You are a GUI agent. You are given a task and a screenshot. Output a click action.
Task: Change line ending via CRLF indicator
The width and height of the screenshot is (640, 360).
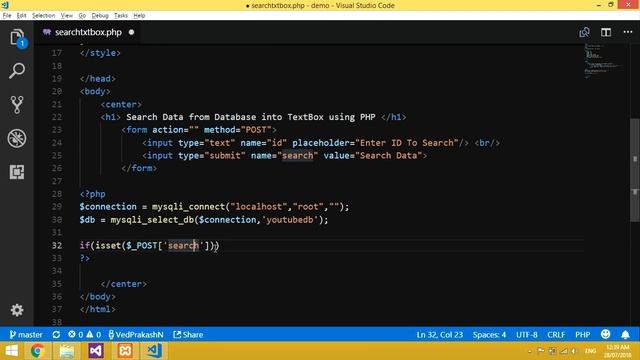tap(556, 335)
